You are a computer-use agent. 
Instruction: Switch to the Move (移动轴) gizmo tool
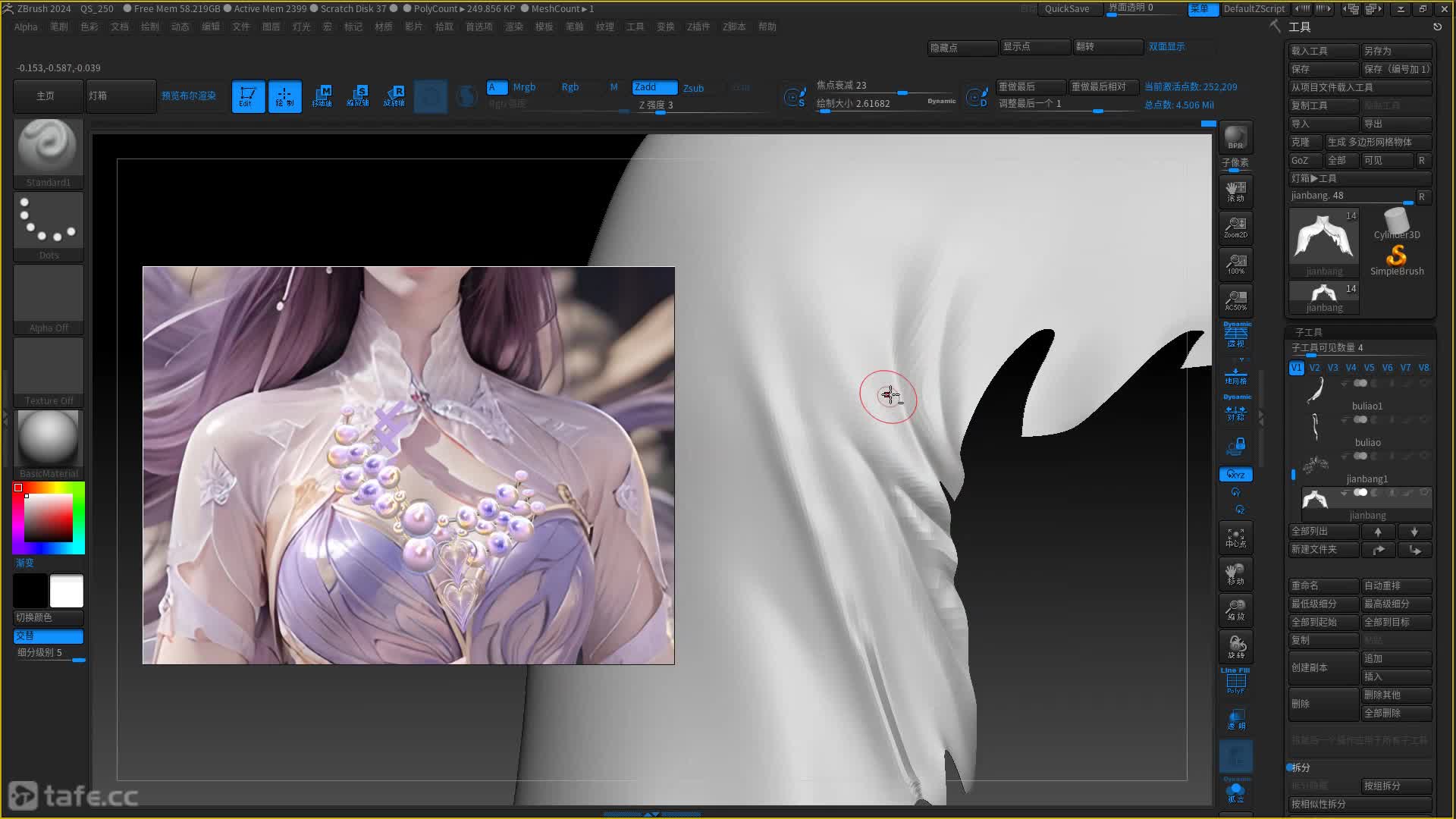[x=322, y=96]
